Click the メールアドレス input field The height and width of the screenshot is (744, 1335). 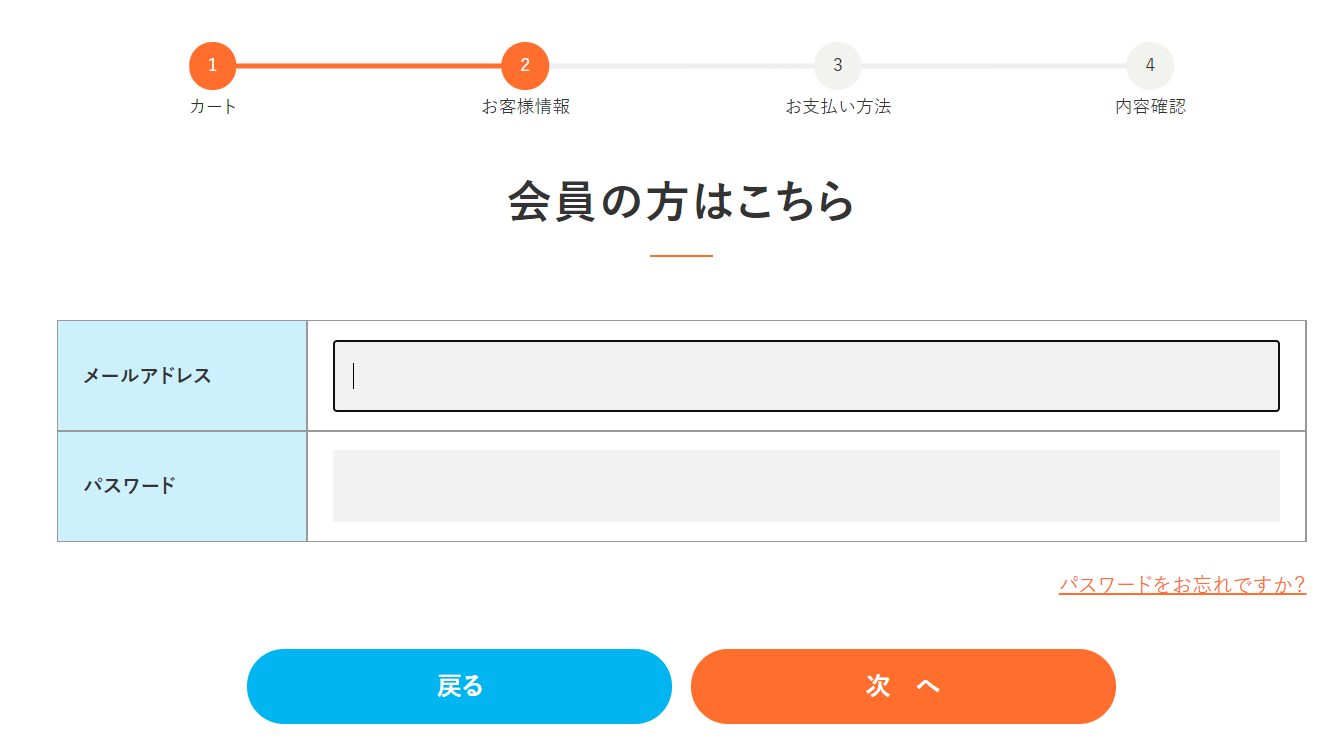(x=806, y=375)
